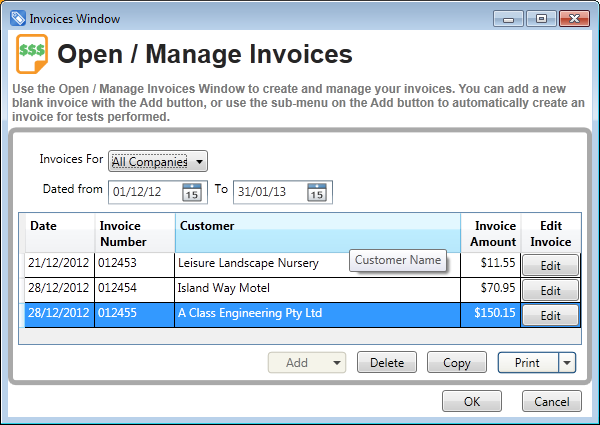Click the Invoices Window title bar icon

17,17
